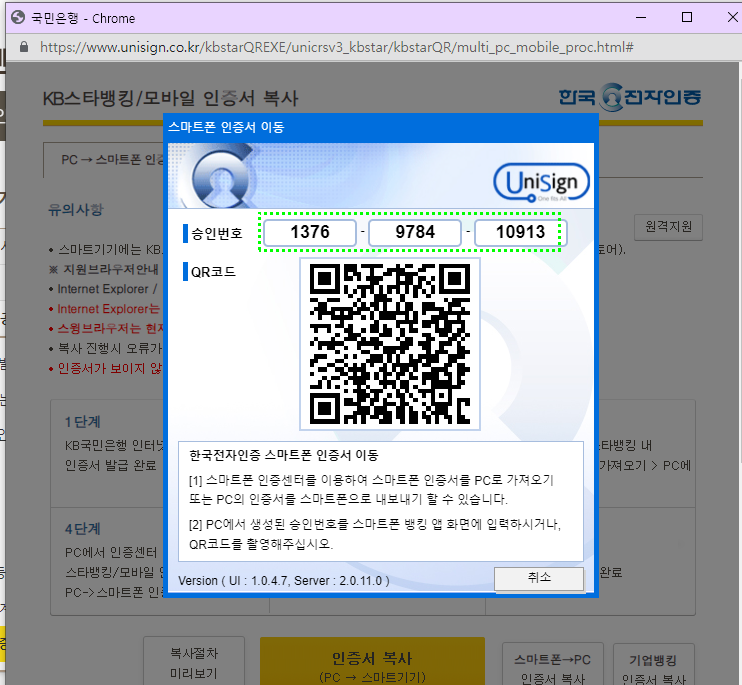
Task: Click the 1단계 step heading
Action: (82, 422)
